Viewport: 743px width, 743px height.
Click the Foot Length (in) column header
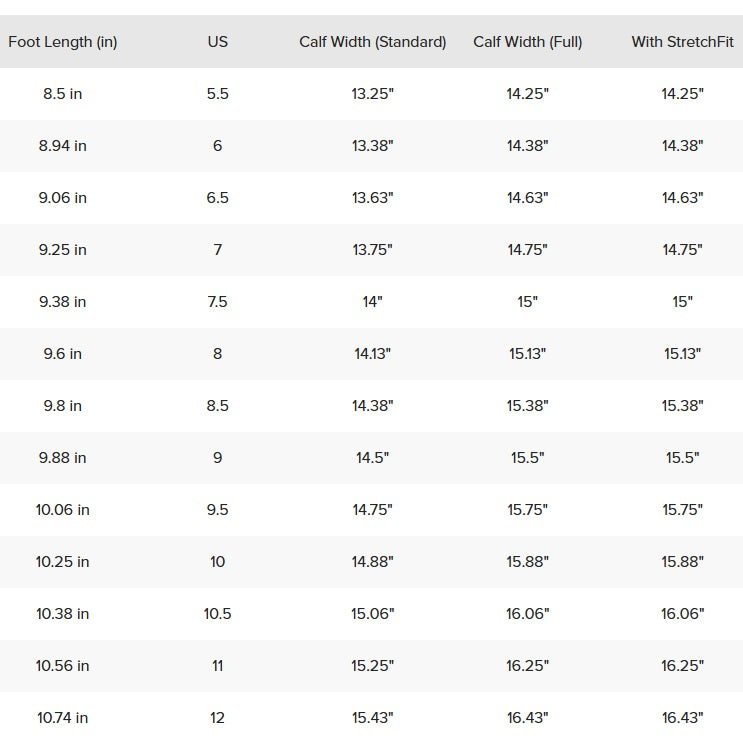[62, 42]
